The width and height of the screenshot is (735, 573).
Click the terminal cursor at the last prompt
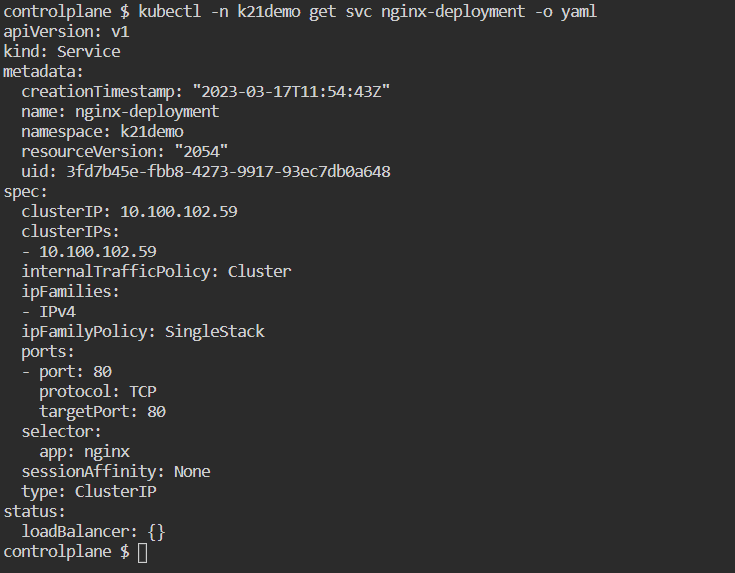coord(142,552)
